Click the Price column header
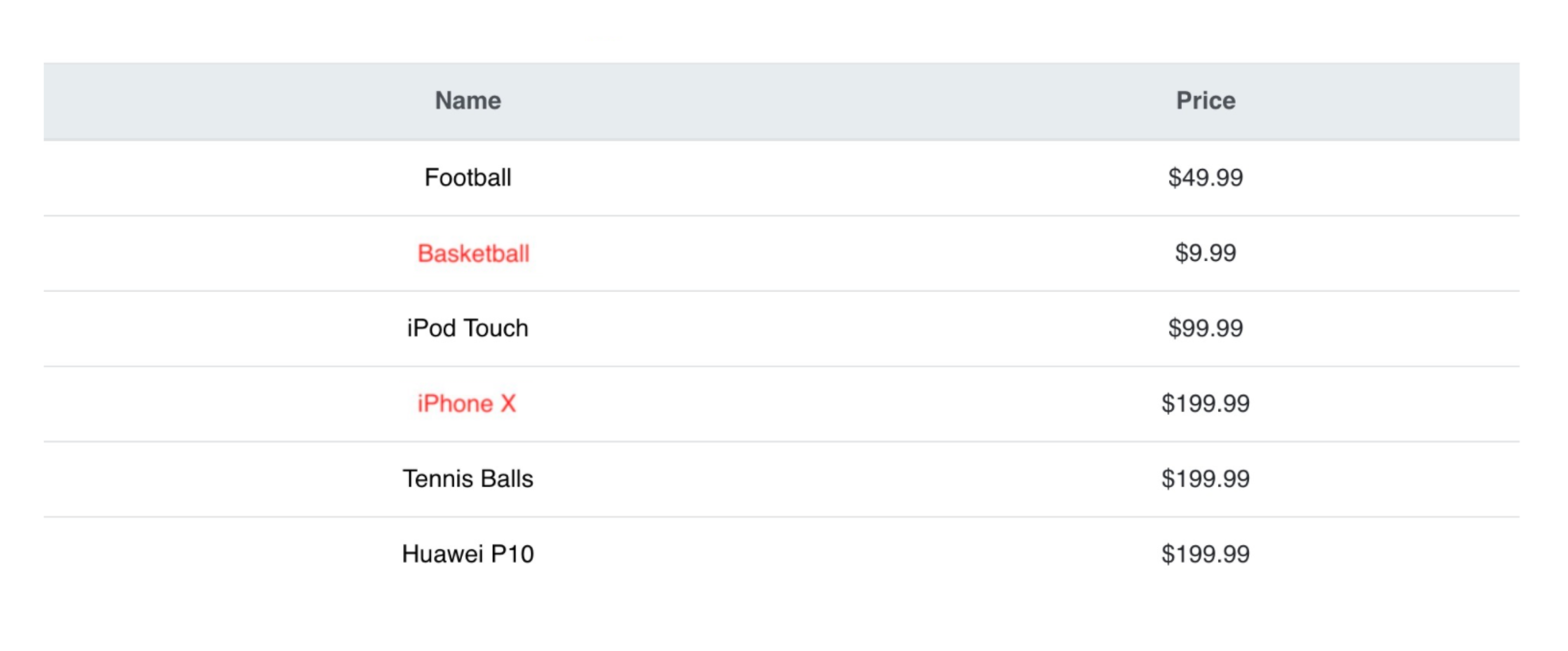The image size is (1568, 651). 1205,100
